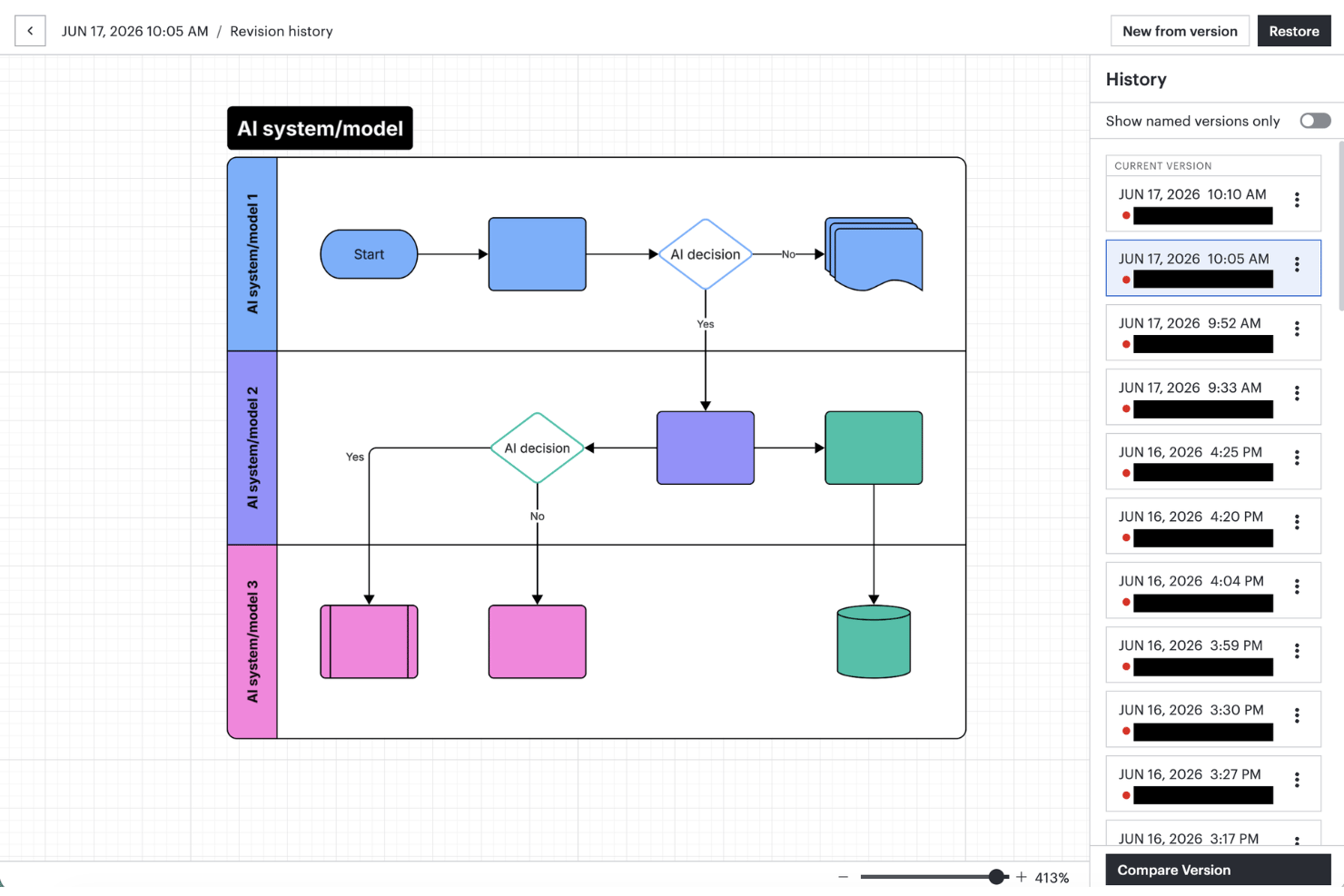
Task: Open options menu for JUN 16 3:27 PM version
Action: 1297,780
